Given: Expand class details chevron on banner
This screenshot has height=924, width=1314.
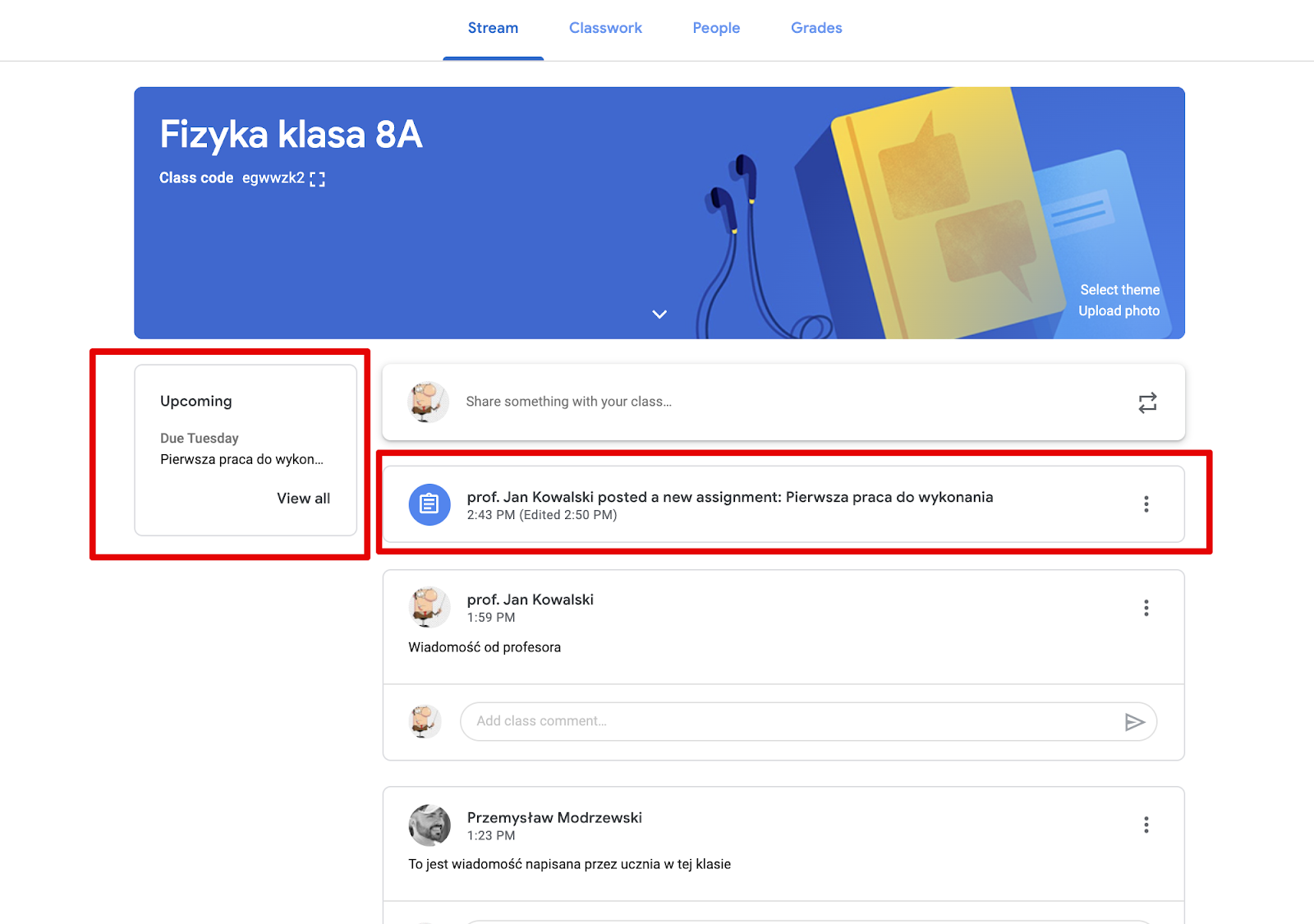Looking at the screenshot, I should (x=659, y=315).
